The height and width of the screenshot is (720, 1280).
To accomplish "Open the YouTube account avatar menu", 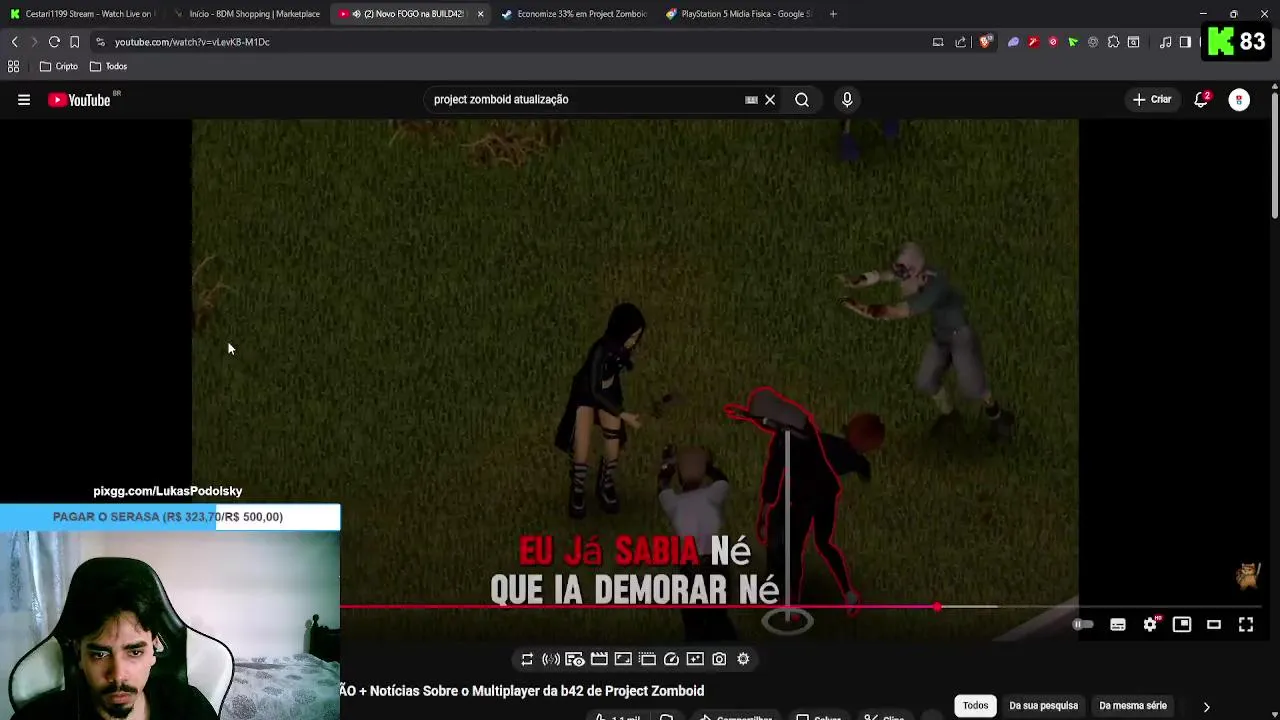I will point(1239,100).
